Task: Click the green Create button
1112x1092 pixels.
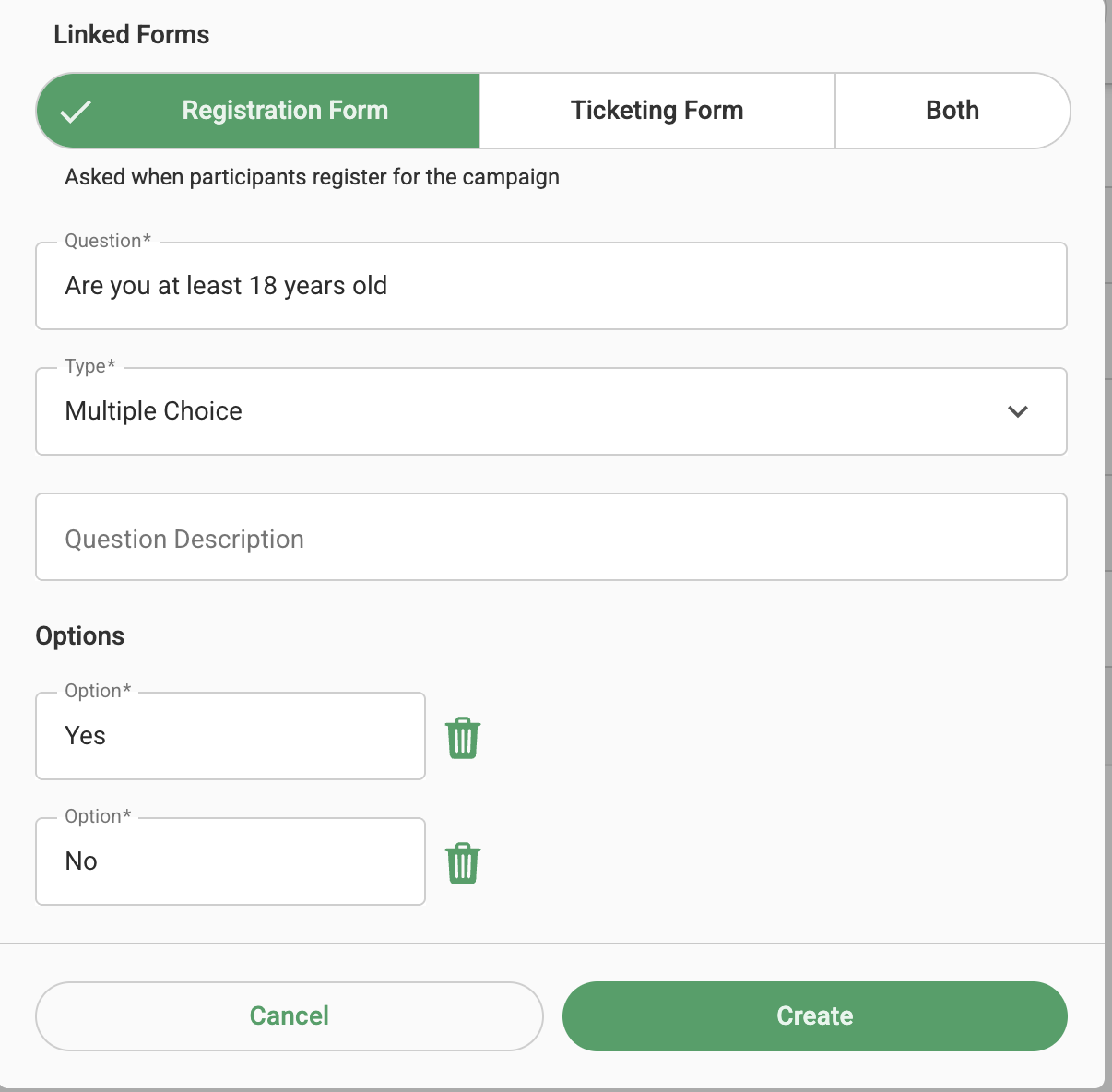Action: tap(815, 1016)
